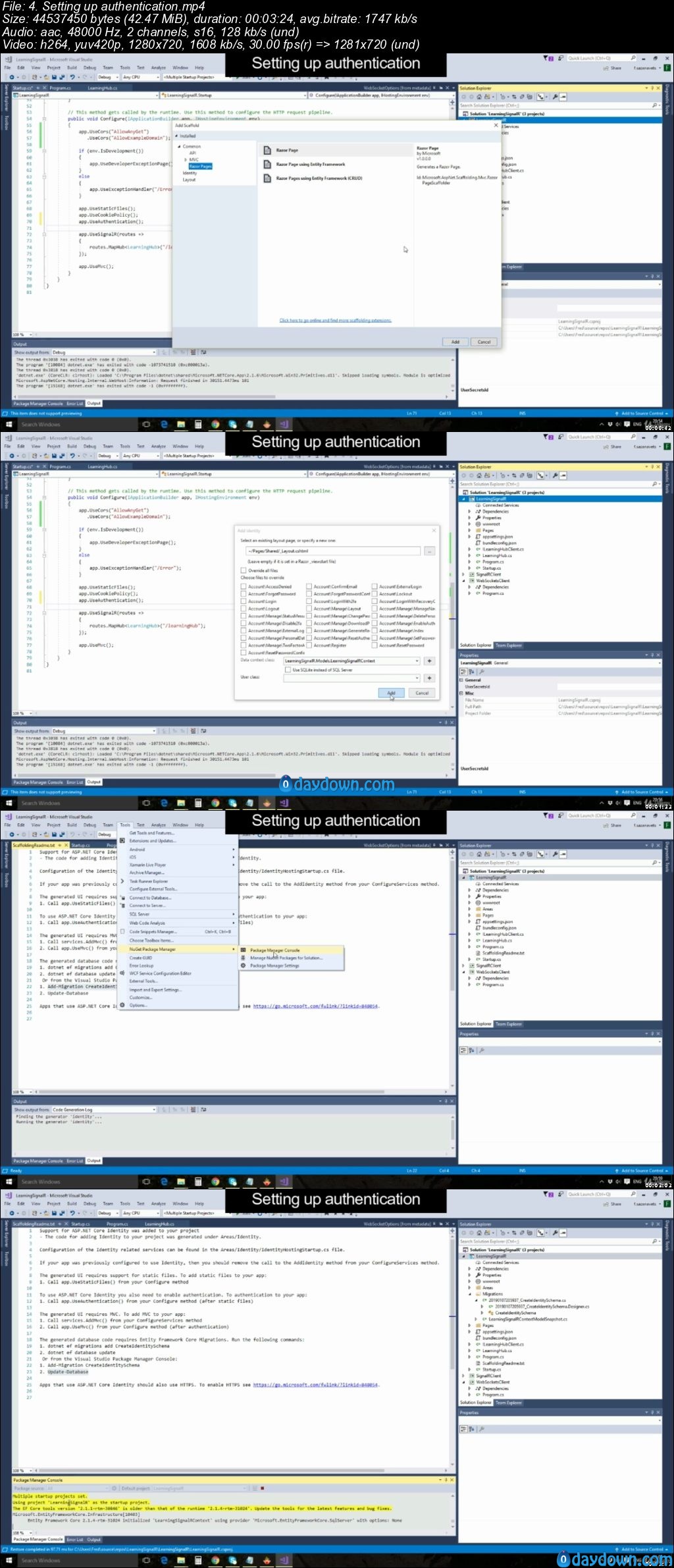The height and width of the screenshot is (1568, 674).
Task: Click the Connect to Database icon in Tools menu
Action: 122,898
